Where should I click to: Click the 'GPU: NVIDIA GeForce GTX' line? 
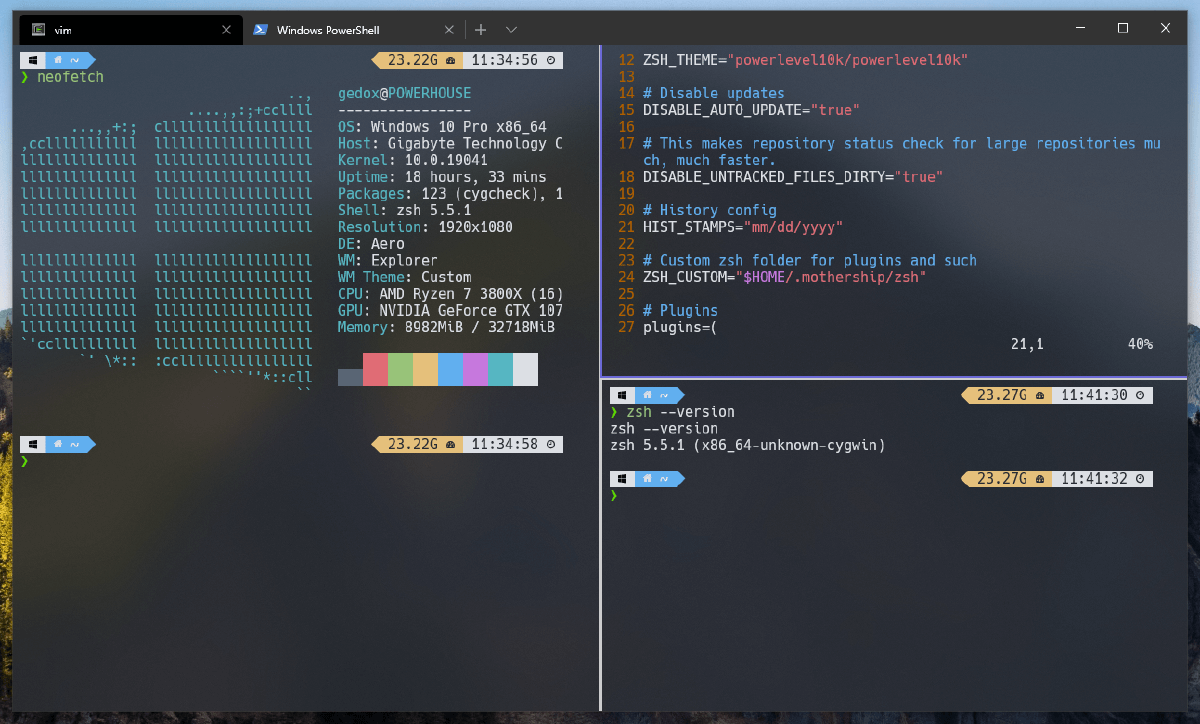point(450,310)
